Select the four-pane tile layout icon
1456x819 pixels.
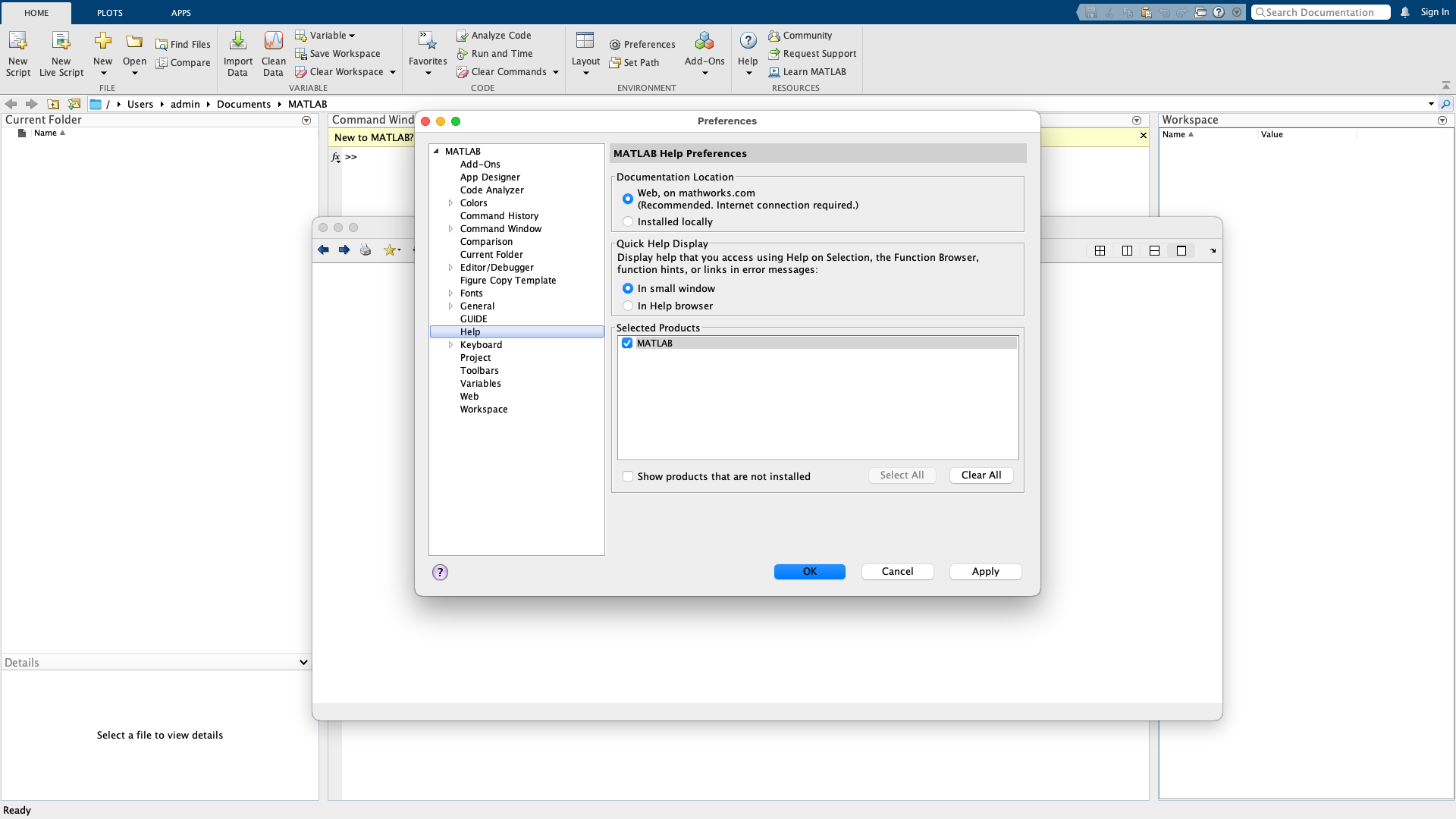[x=1100, y=251]
